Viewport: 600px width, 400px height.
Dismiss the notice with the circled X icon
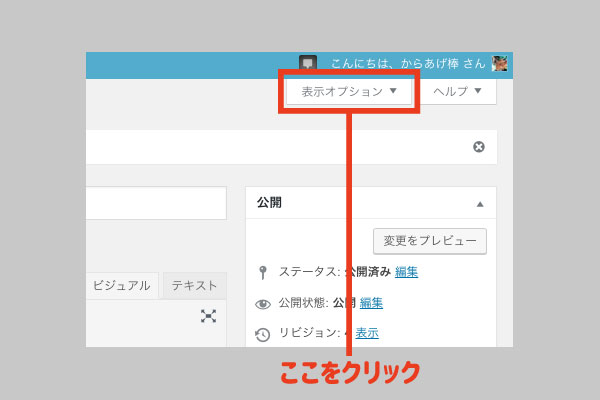tap(479, 147)
